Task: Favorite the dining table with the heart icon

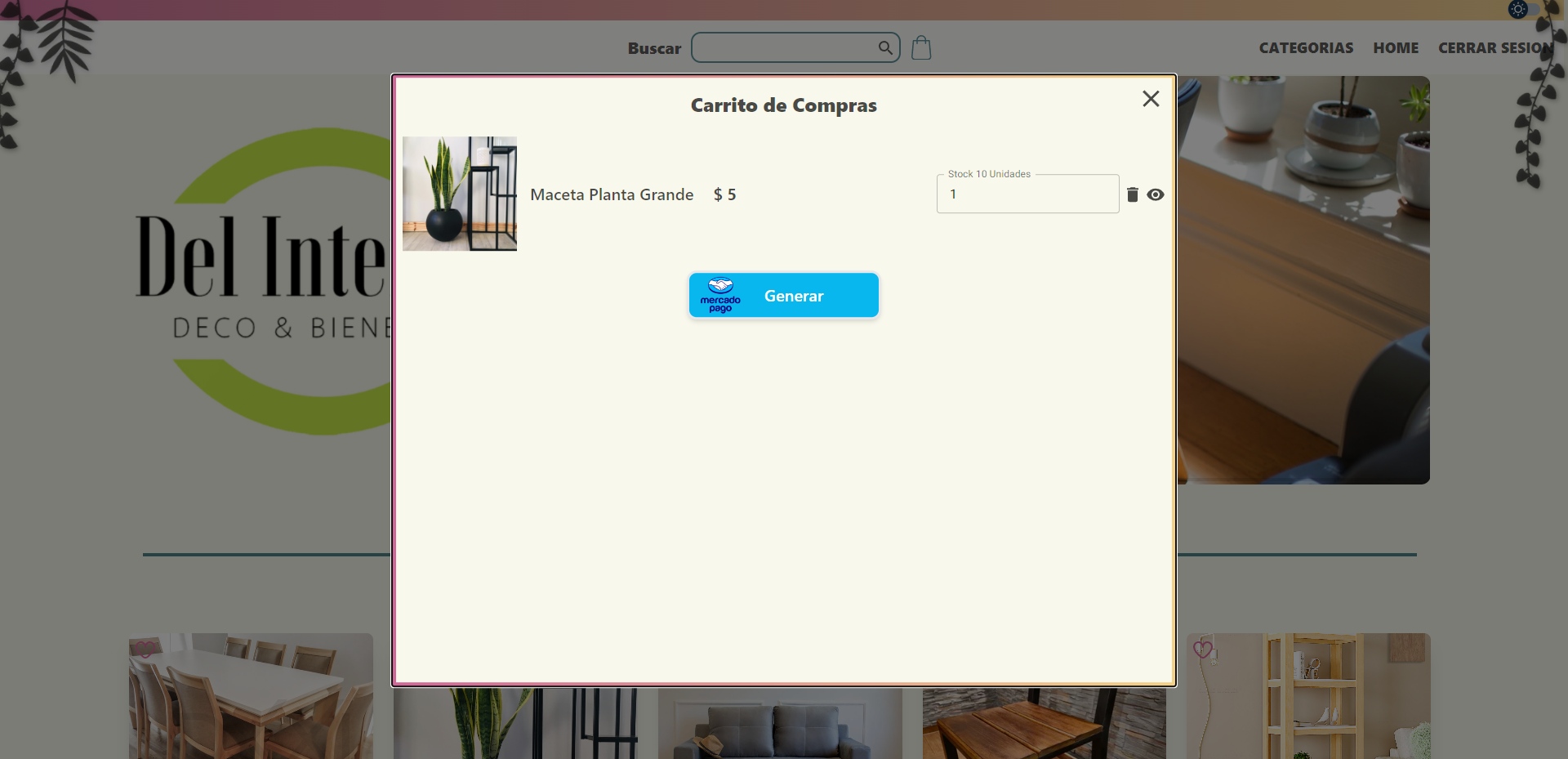Action: tap(146, 650)
